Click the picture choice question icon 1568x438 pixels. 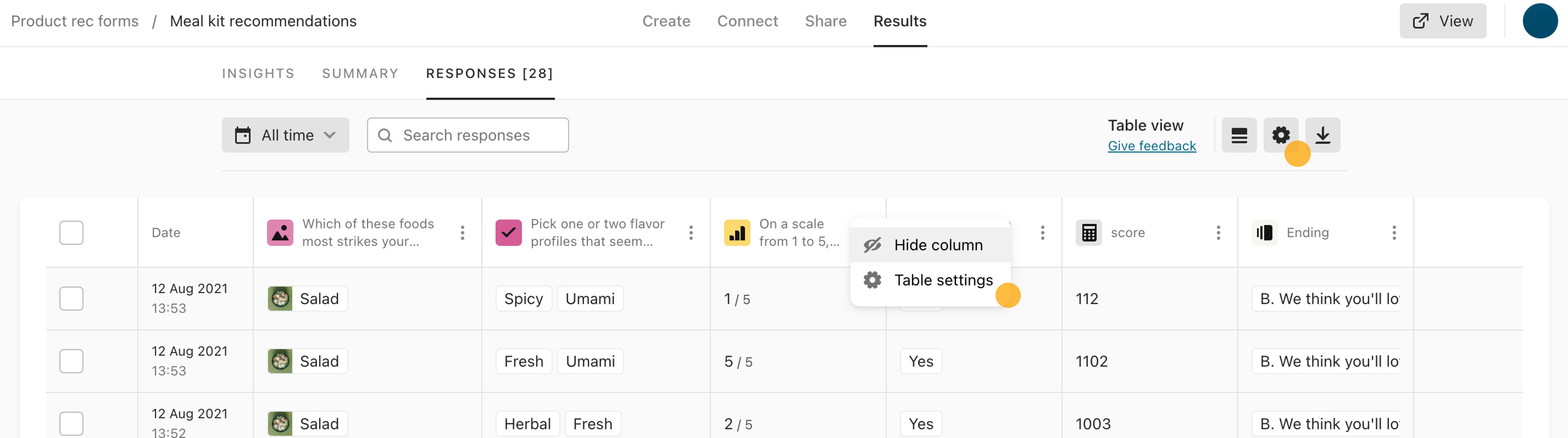[x=280, y=233]
